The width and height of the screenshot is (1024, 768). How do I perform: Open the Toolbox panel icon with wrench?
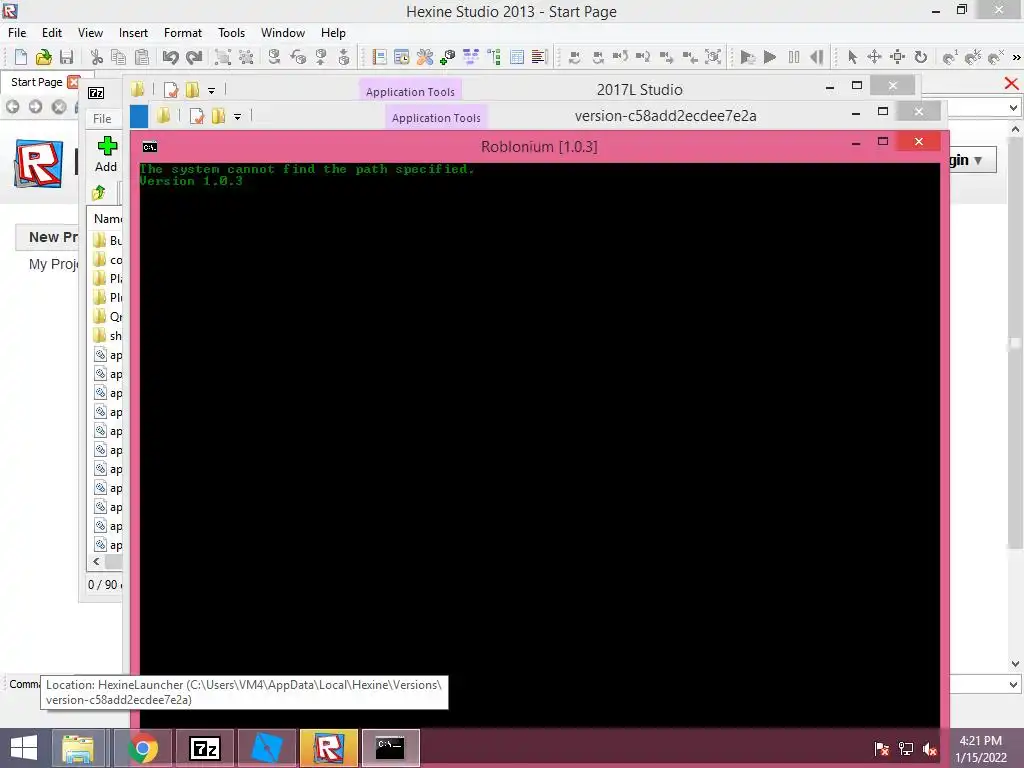tap(424, 57)
